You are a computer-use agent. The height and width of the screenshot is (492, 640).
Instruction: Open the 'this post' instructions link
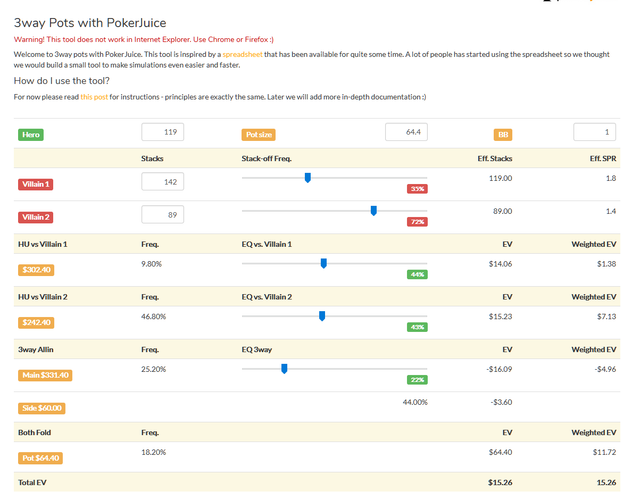point(94,97)
